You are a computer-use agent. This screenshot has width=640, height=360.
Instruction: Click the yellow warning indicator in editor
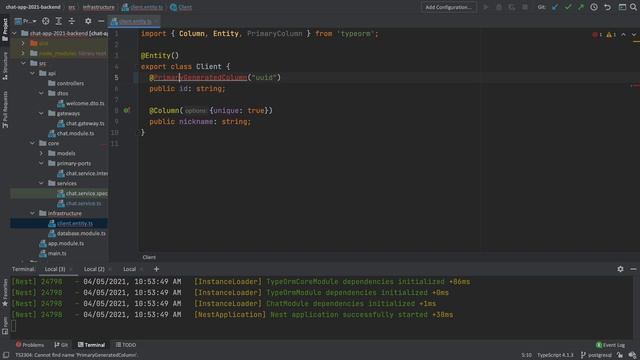tap(611, 35)
